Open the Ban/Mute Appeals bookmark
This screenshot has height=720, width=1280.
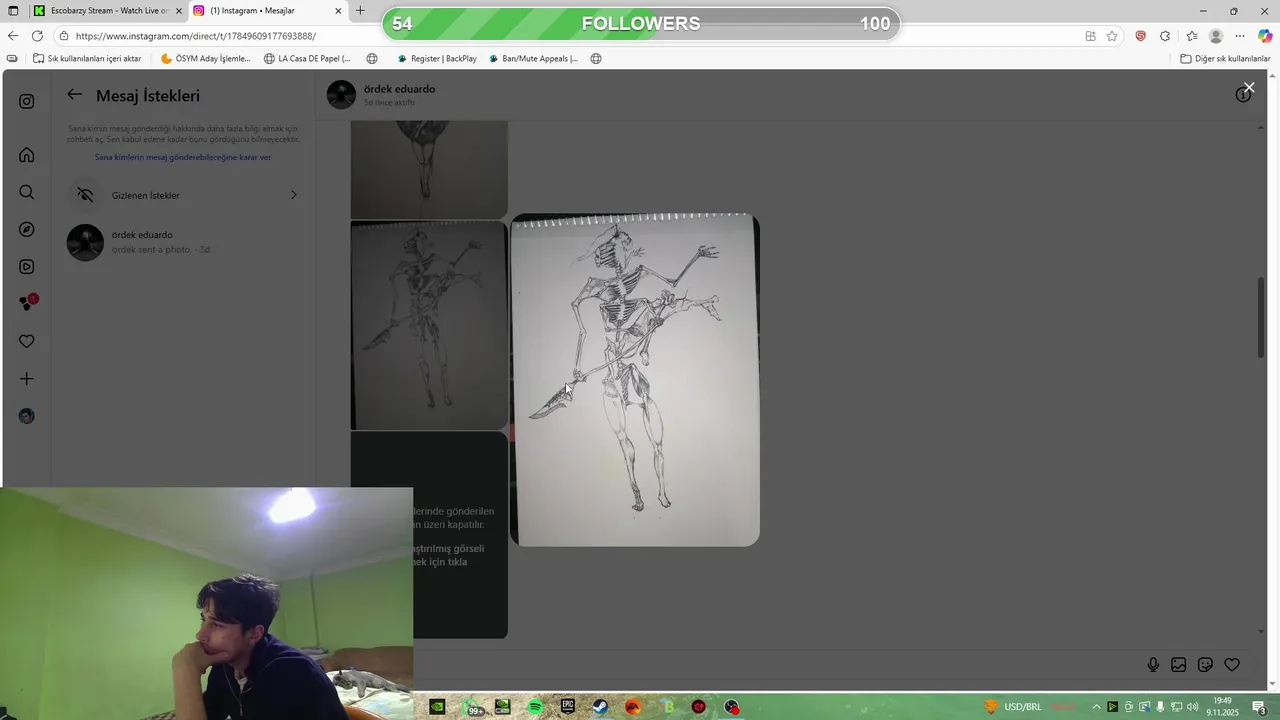pos(533,59)
